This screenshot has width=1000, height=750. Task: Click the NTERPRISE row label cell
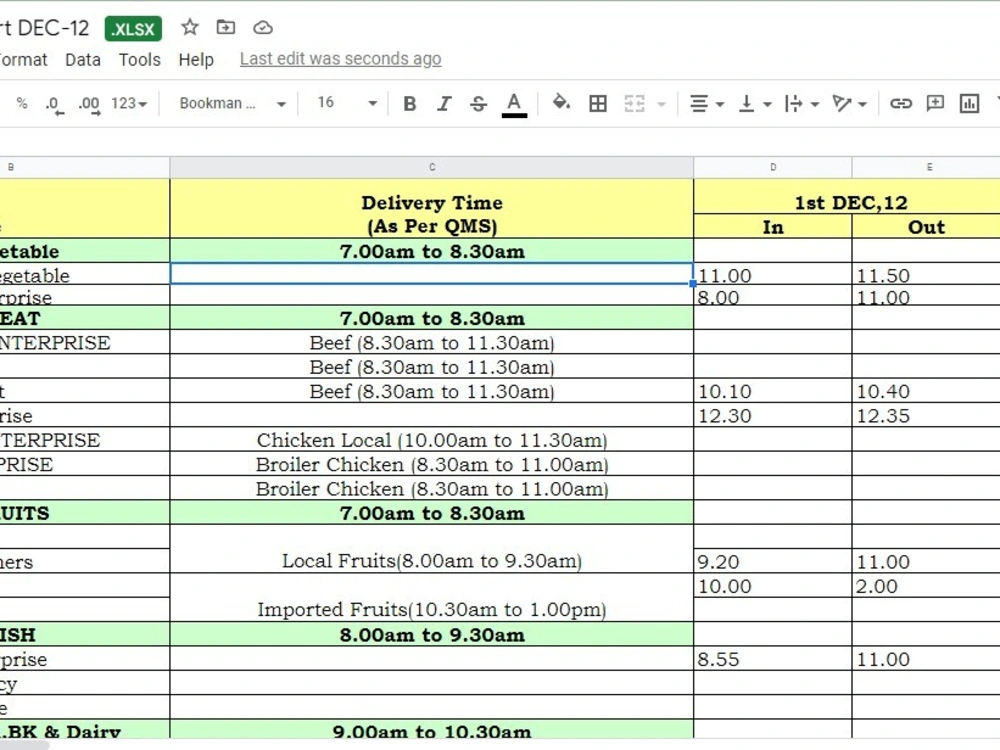click(x=85, y=342)
